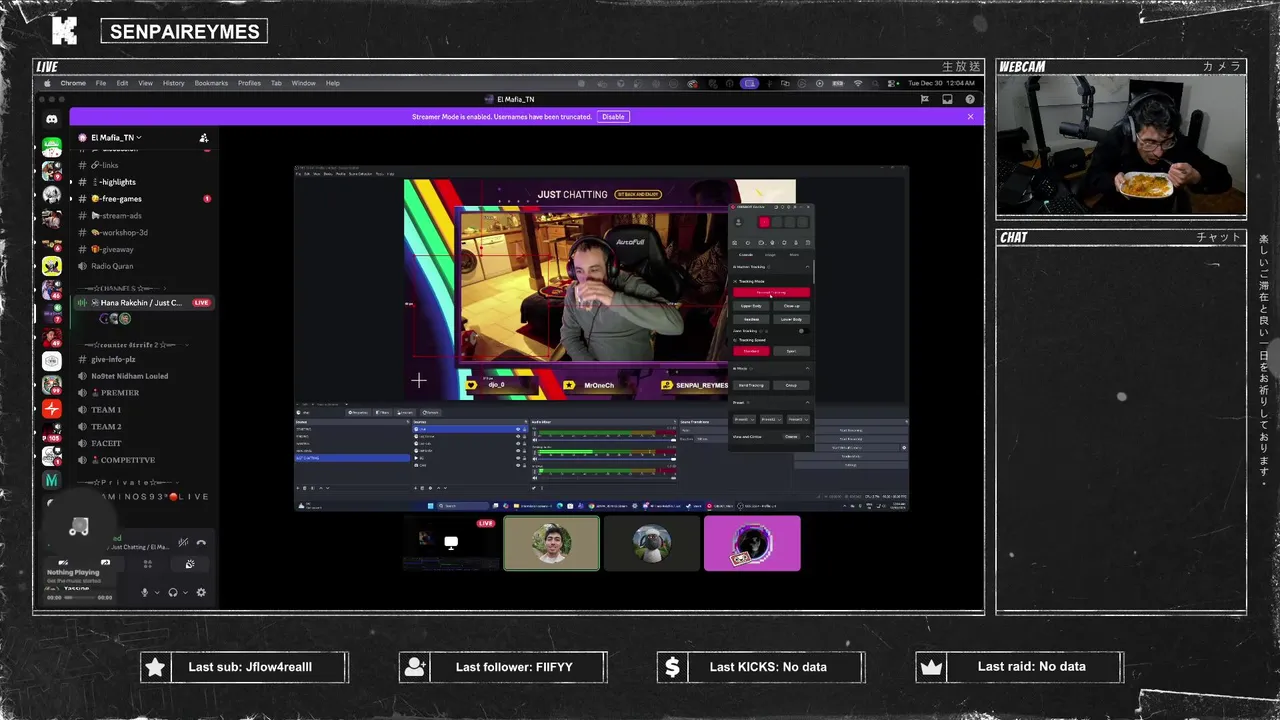Open the activities grid icon in voice panel

point(147,564)
